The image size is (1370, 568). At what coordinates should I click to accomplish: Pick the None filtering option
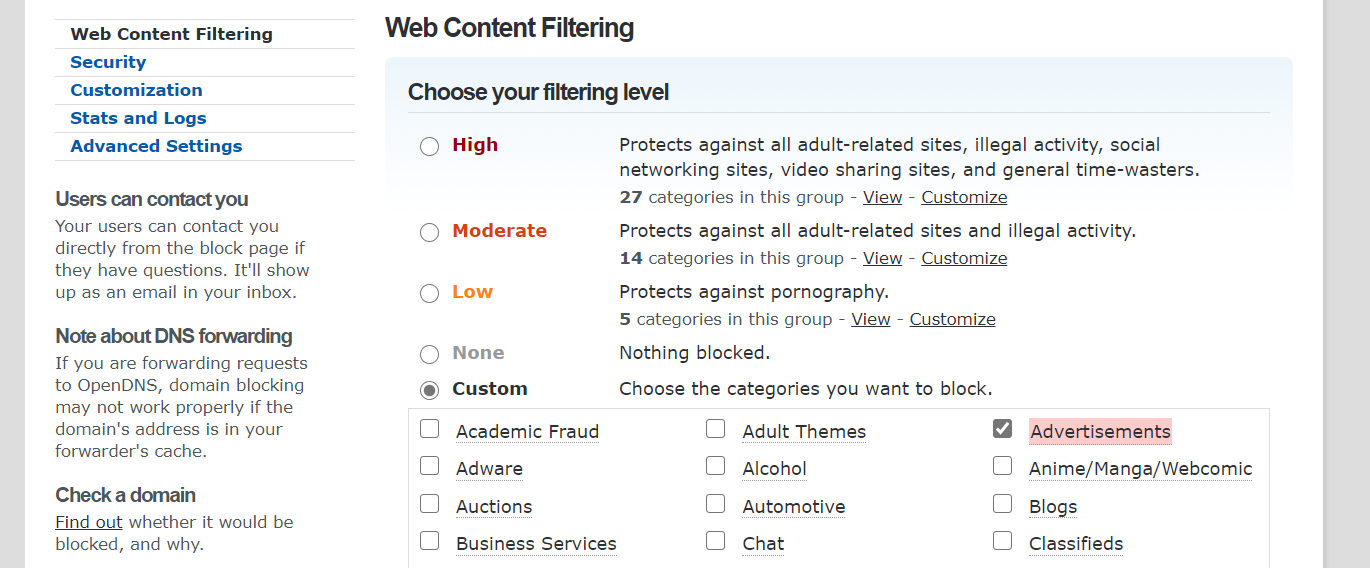[x=429, y=354]
